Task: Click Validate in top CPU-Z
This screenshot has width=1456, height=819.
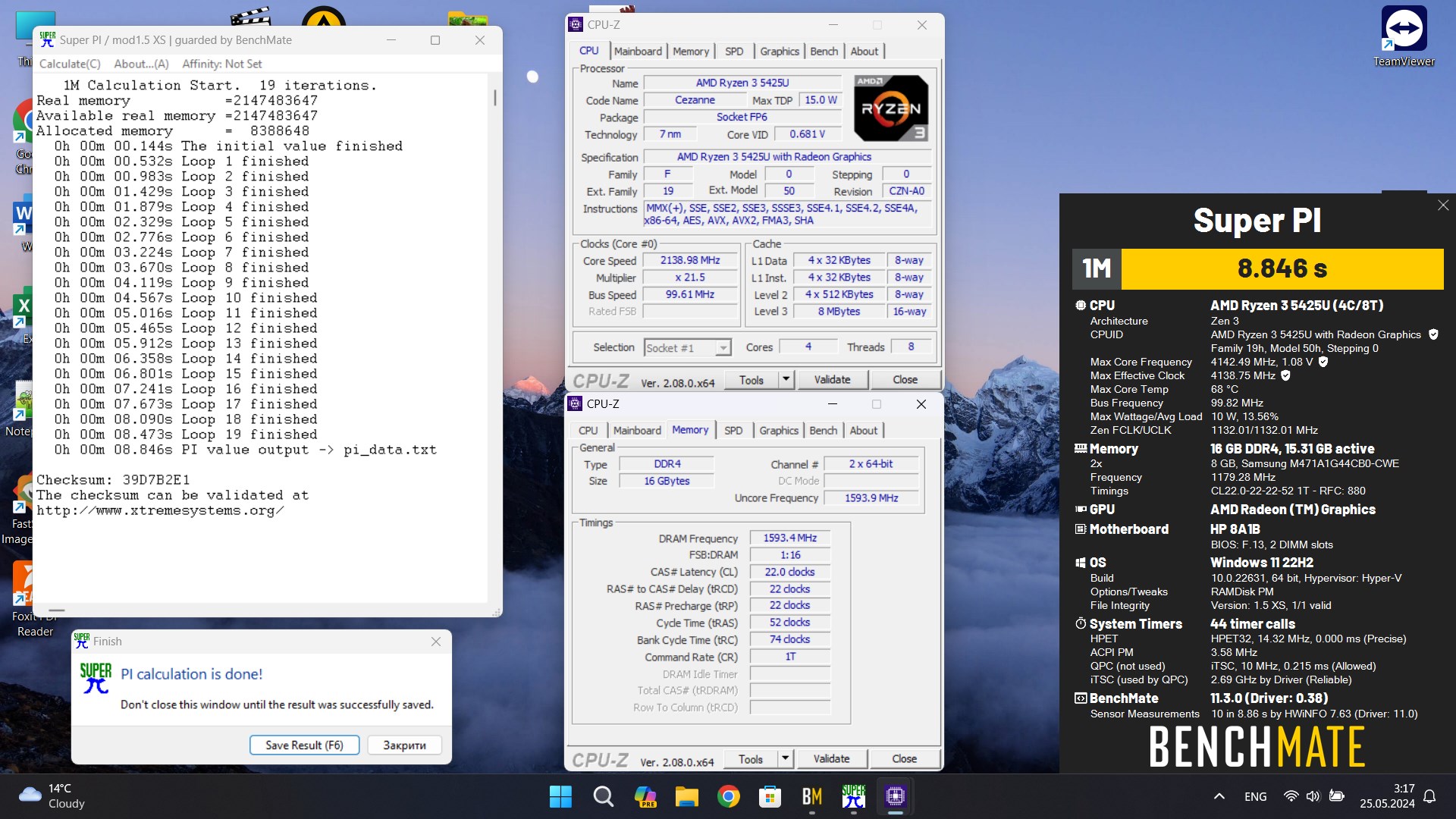Action: 832,379
